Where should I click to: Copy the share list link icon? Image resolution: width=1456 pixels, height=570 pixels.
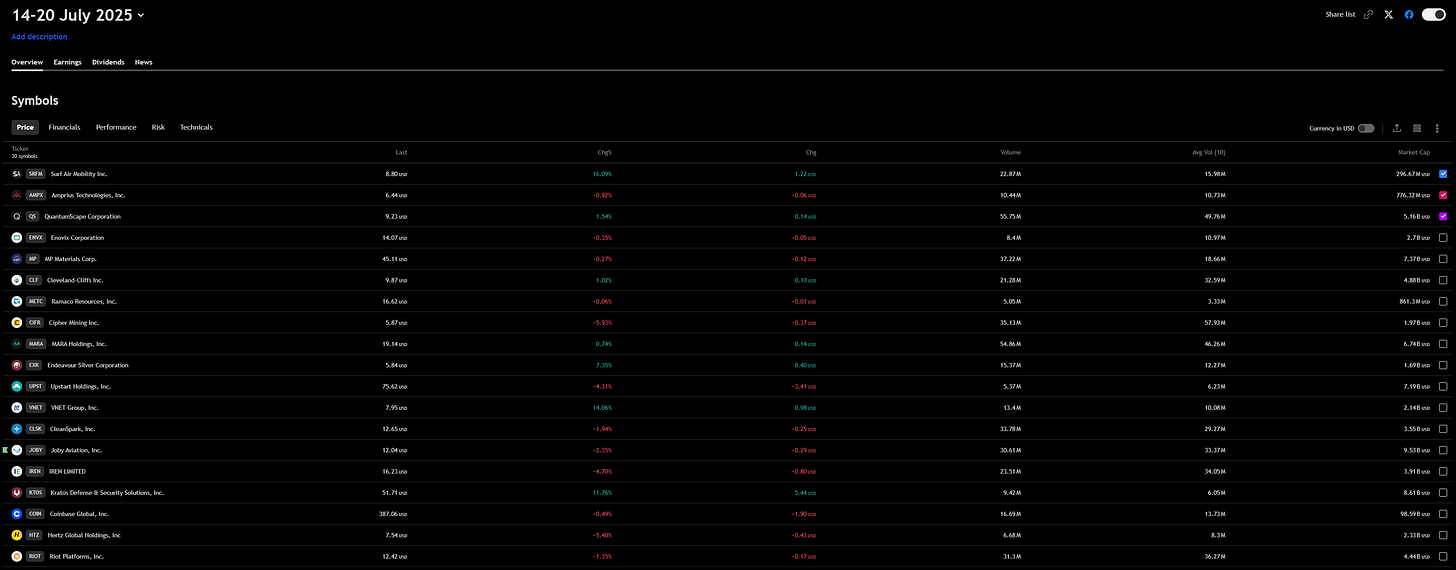tap(1368, 15)
